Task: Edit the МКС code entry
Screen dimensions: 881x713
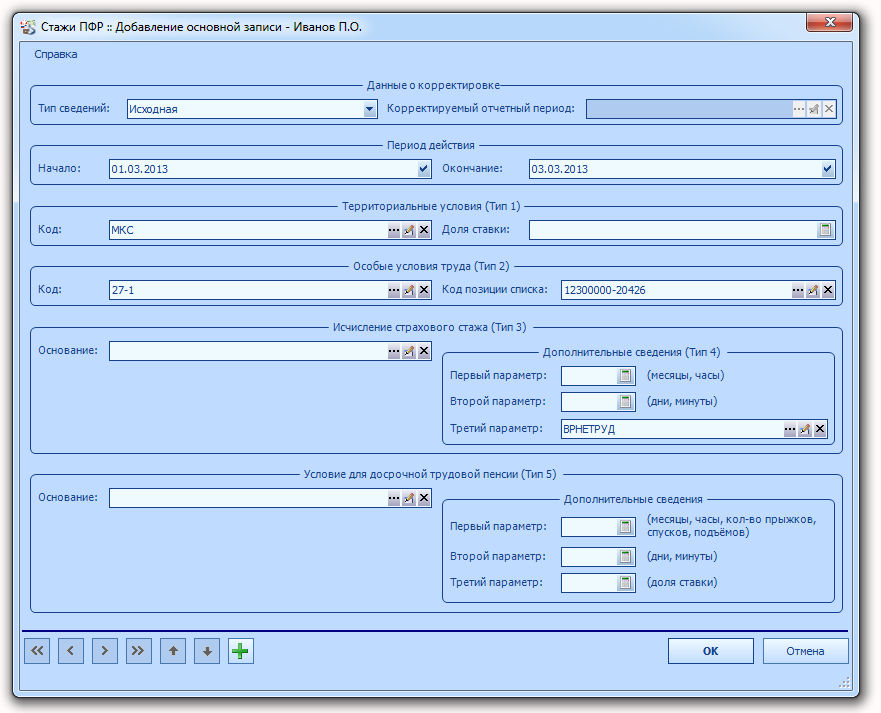Action: pyautogui.click(x=408, y=230)
